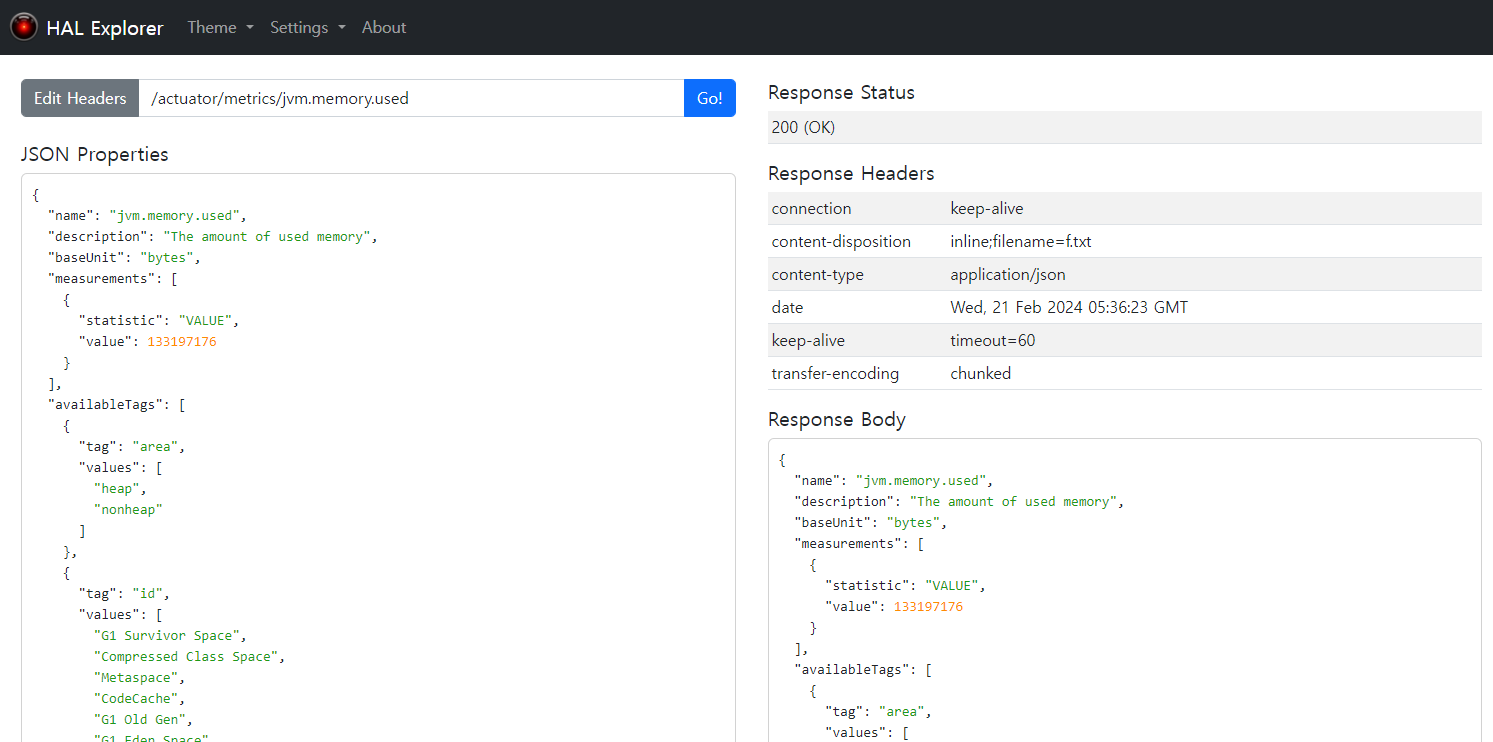The height and width of the screenshot is (742, 1493).
Task: Click value 133197176 in JSON Properties
Action: [x=182, y=341]
